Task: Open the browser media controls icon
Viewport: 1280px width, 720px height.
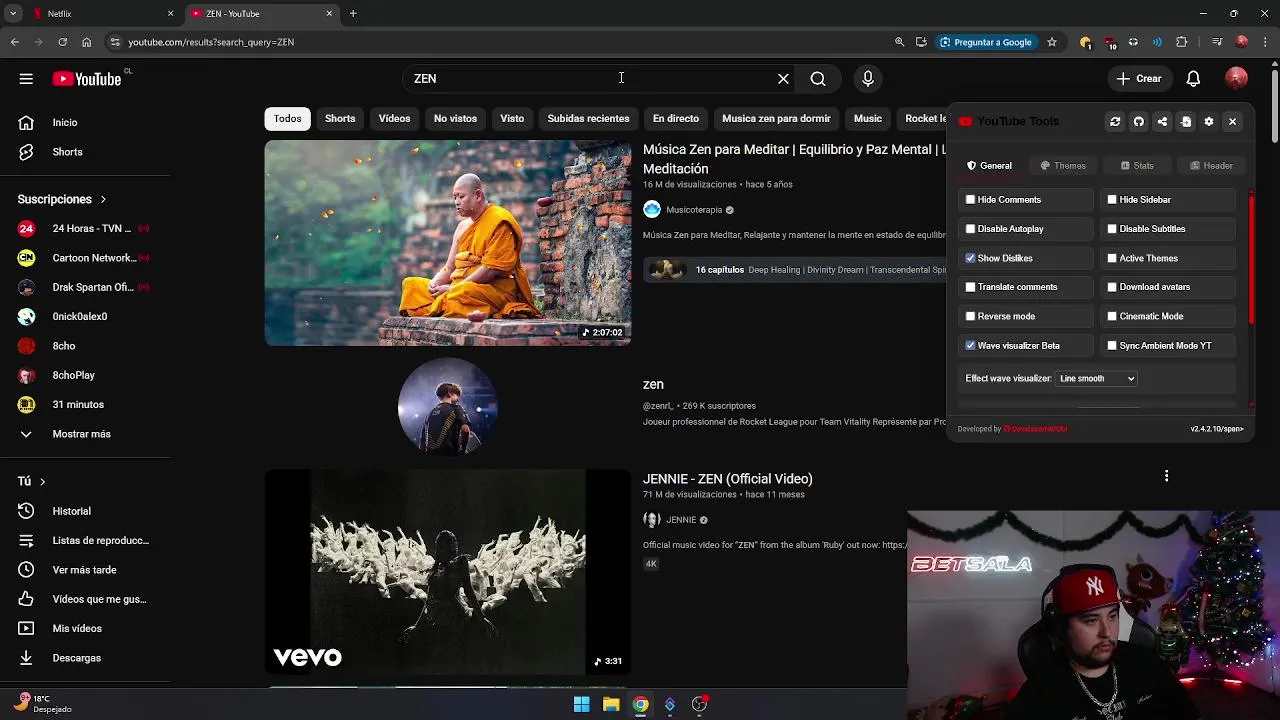Action: tap(1217, 42)
